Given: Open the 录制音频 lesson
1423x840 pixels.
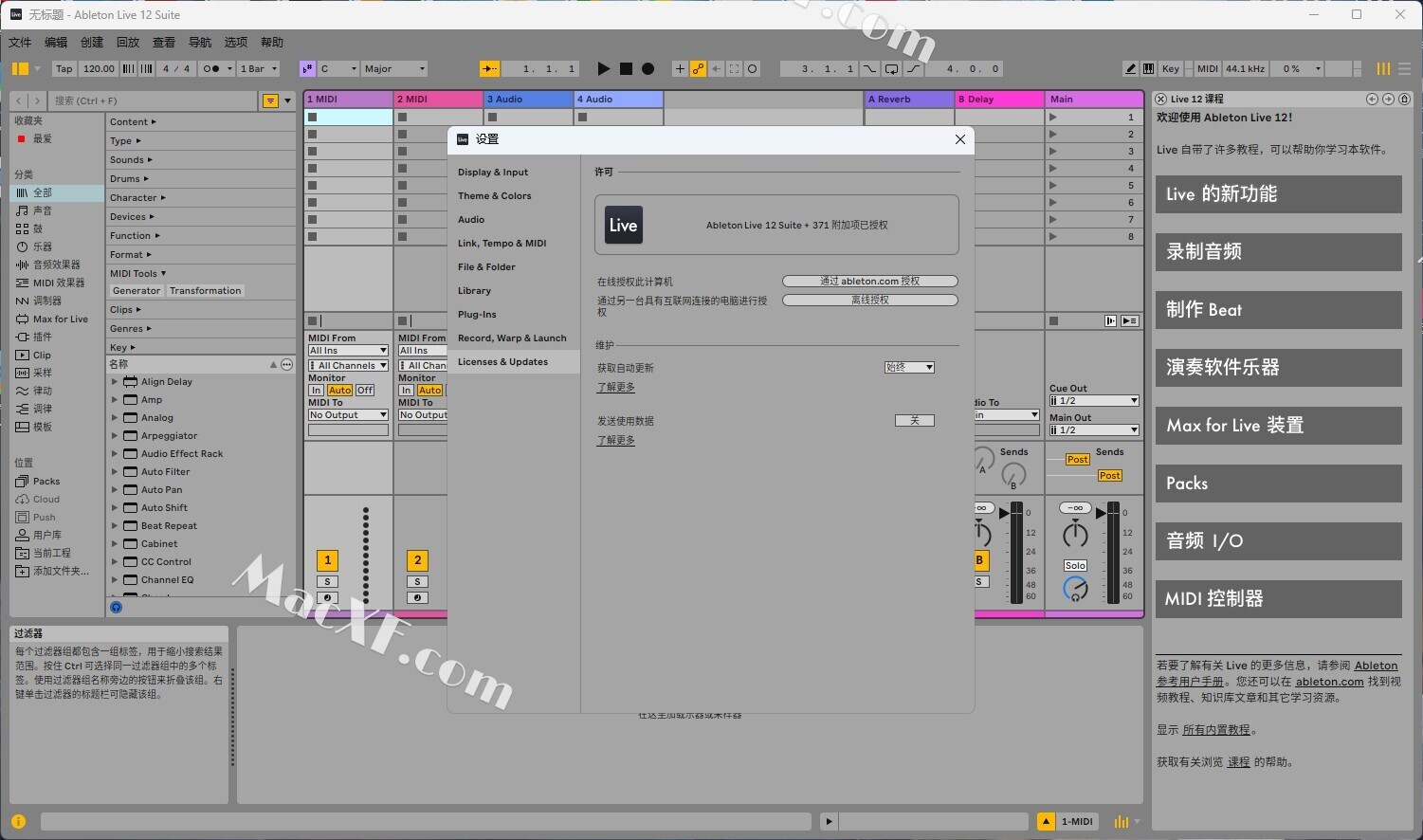Looking at the screenshot, I should (1278, 251).
